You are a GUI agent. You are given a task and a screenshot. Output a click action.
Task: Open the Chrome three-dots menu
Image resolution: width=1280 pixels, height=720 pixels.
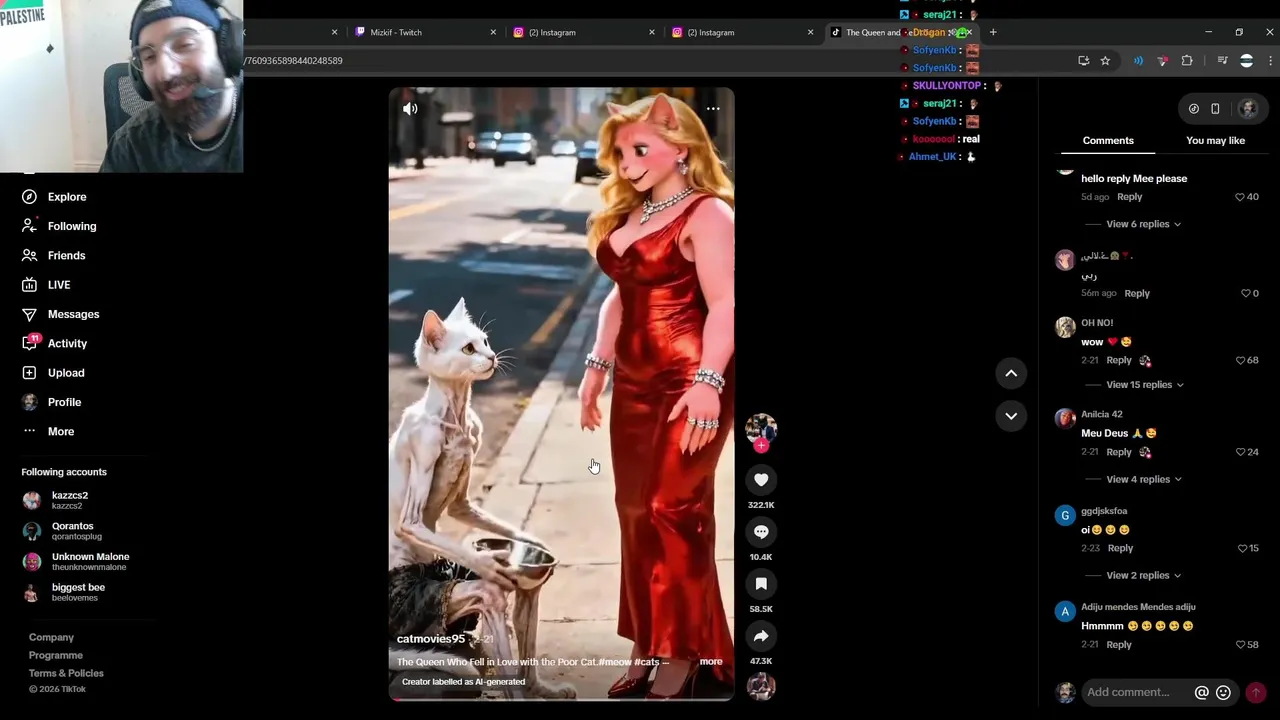(1270, 61)
